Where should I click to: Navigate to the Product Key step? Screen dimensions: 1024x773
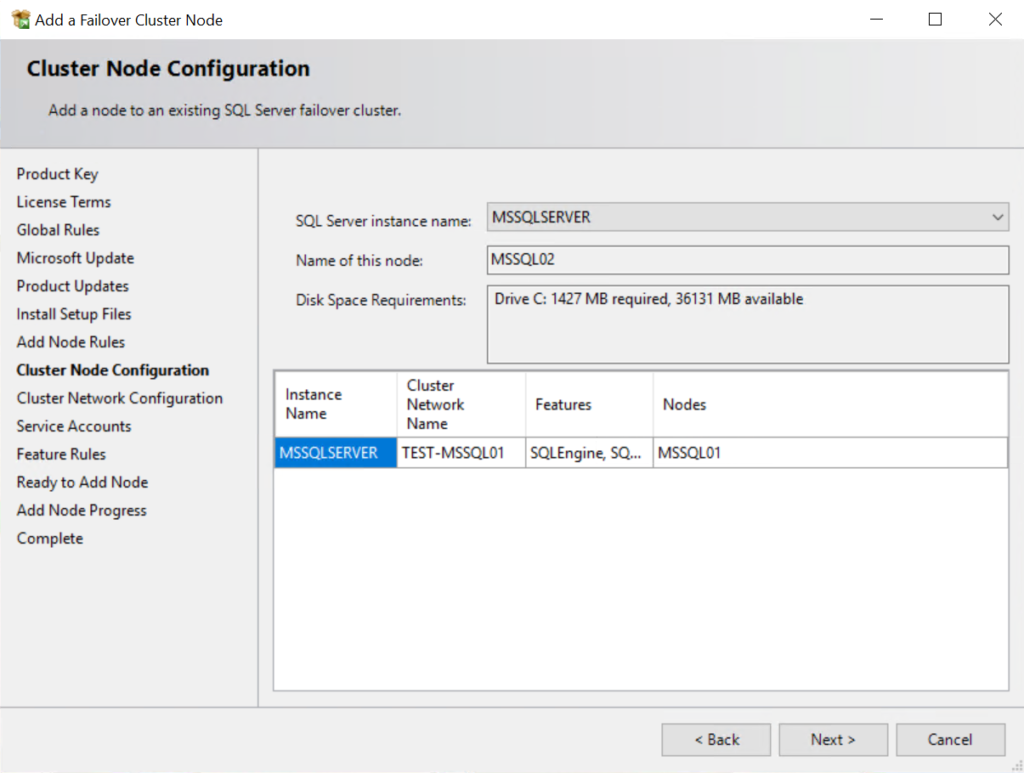[57, 173]
